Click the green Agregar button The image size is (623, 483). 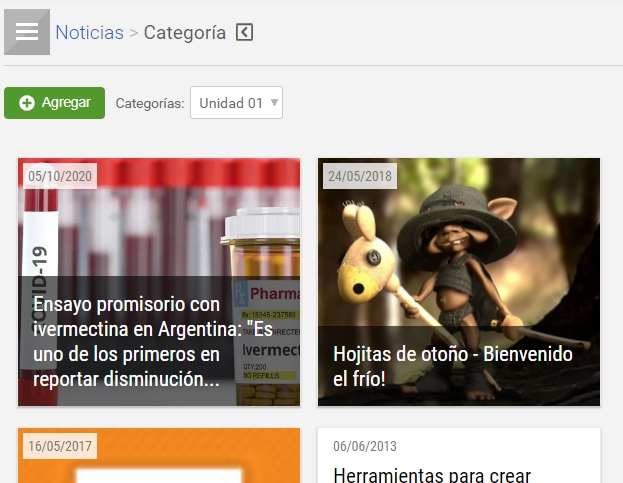tap(54, 103)
